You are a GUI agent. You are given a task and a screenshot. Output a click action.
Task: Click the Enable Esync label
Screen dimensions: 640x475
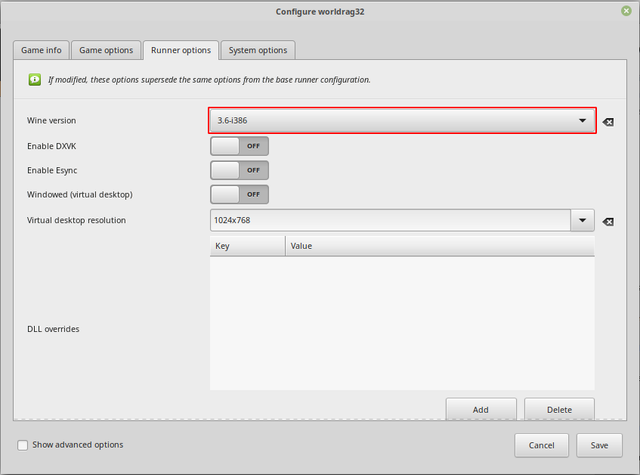[52, 171]
